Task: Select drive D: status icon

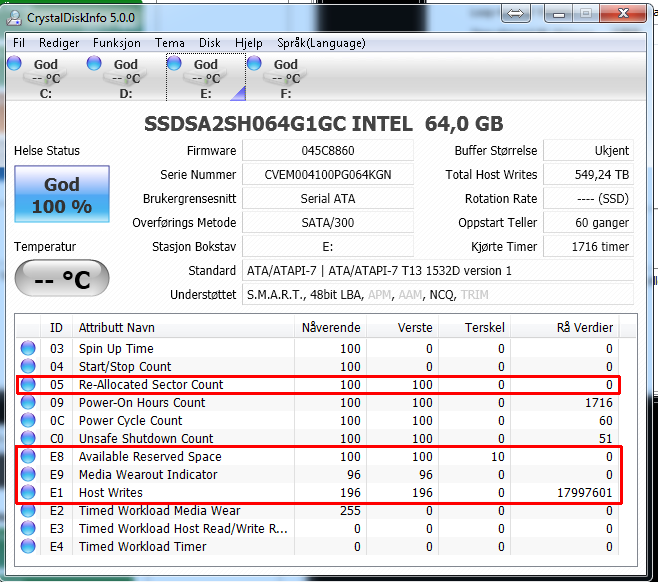Action: point(94,63)
